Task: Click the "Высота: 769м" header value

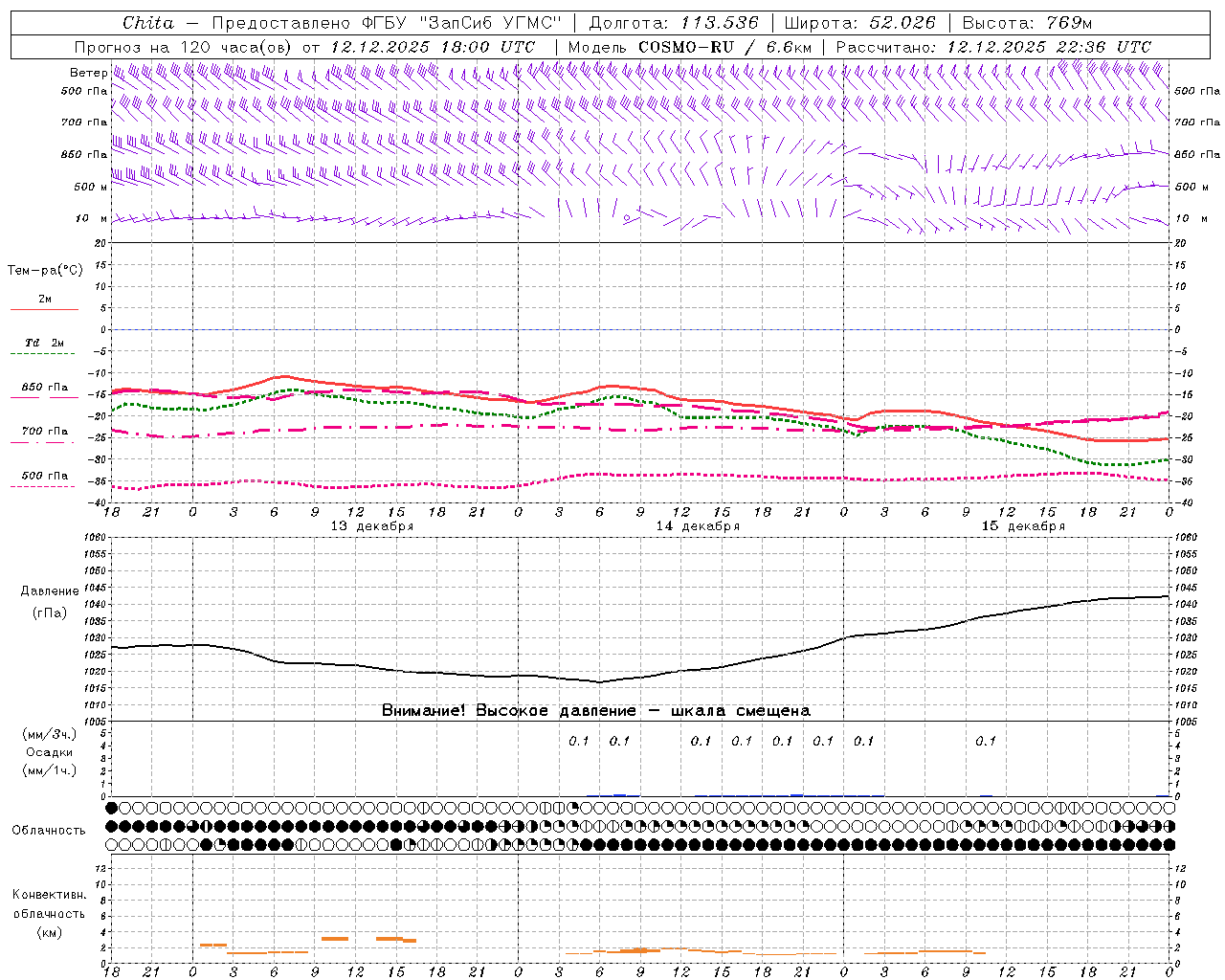Action: 1027,23
